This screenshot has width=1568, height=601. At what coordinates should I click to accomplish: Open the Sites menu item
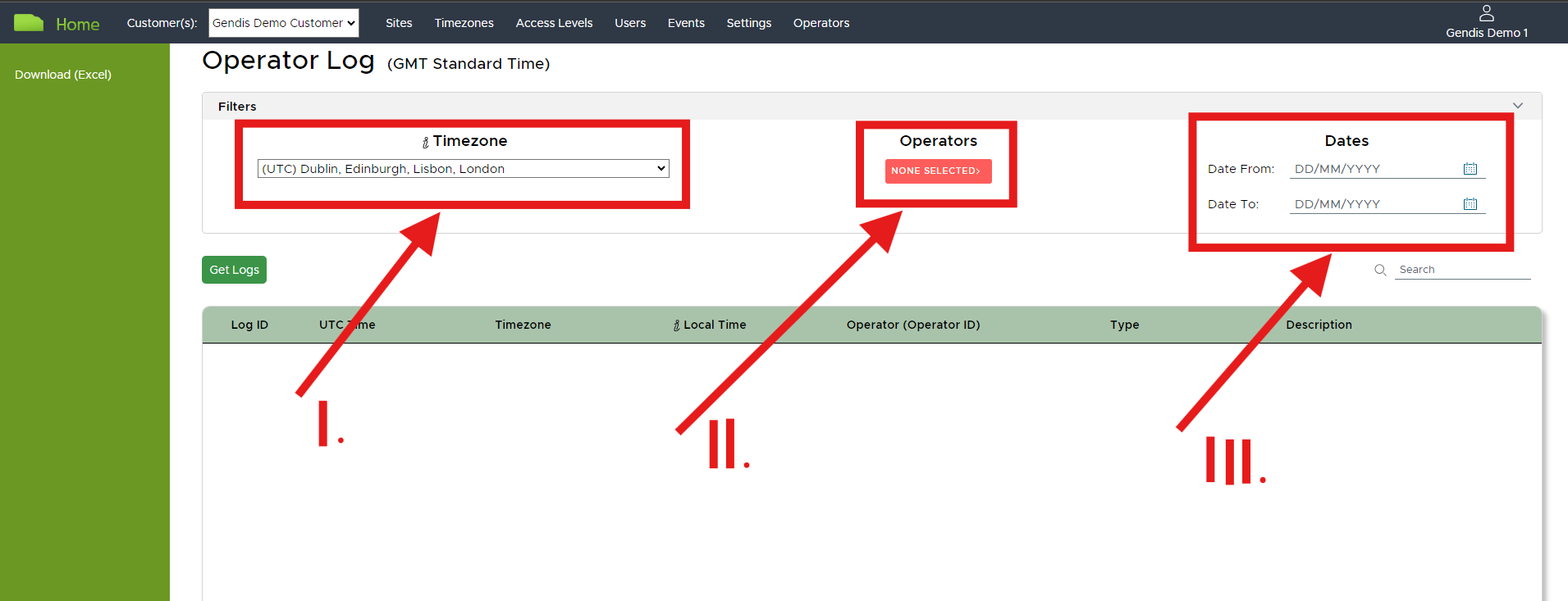pyautogui.click(x=399, y=23)
